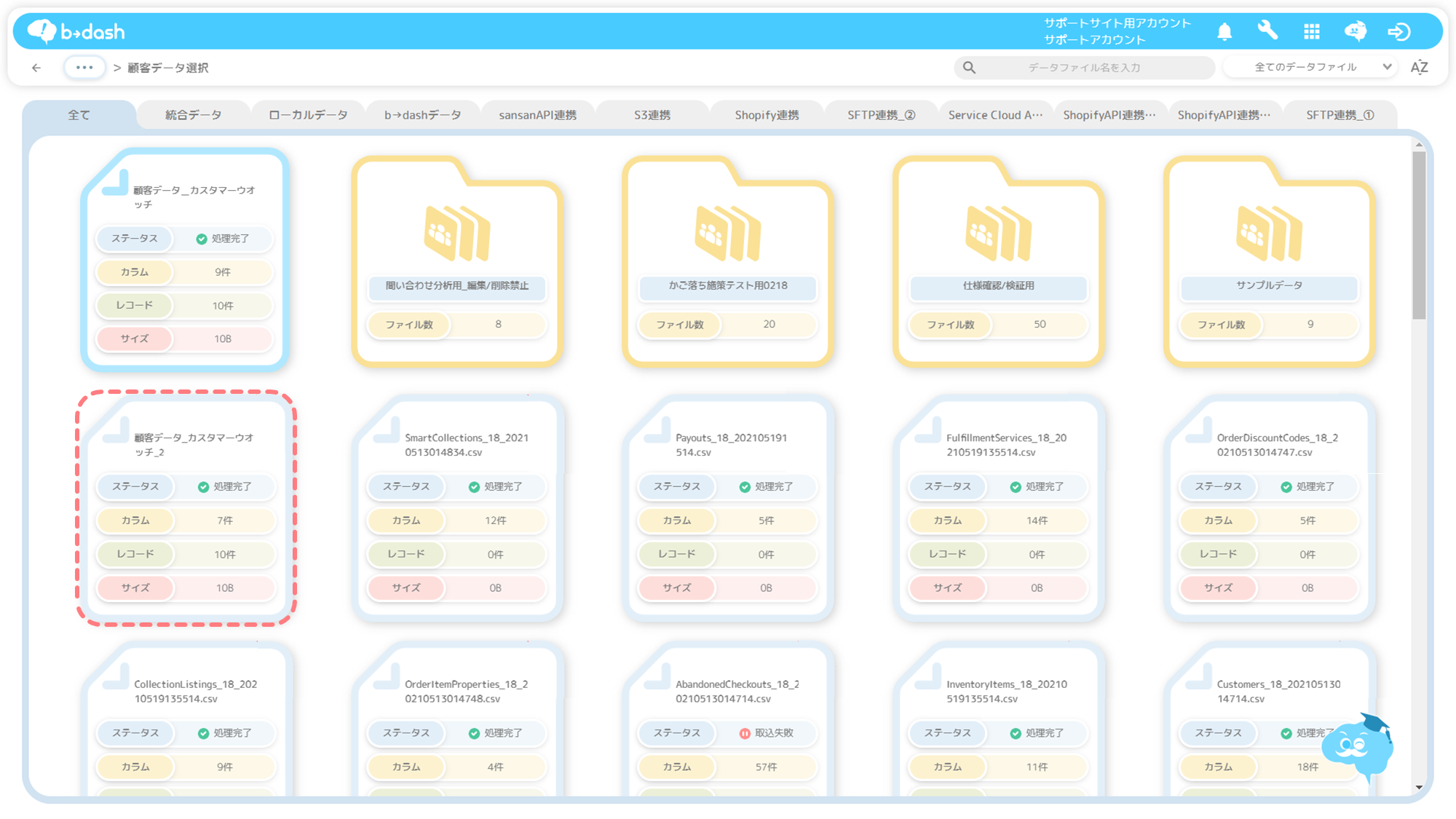Click the search magnifier icon
This screenshot has width=1456, height=819.
coord(969,68)
